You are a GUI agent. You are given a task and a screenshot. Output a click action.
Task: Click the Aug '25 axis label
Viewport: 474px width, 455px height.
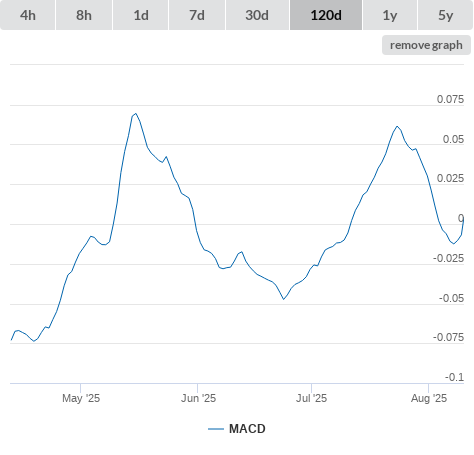point(429,398)
